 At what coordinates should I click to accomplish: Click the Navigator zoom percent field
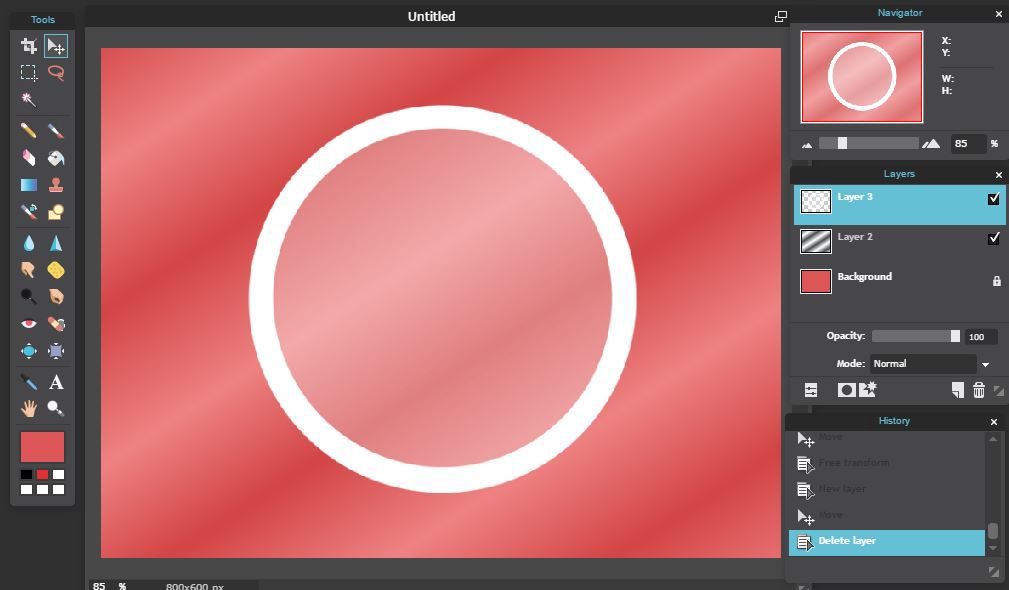tap(968, 143)
